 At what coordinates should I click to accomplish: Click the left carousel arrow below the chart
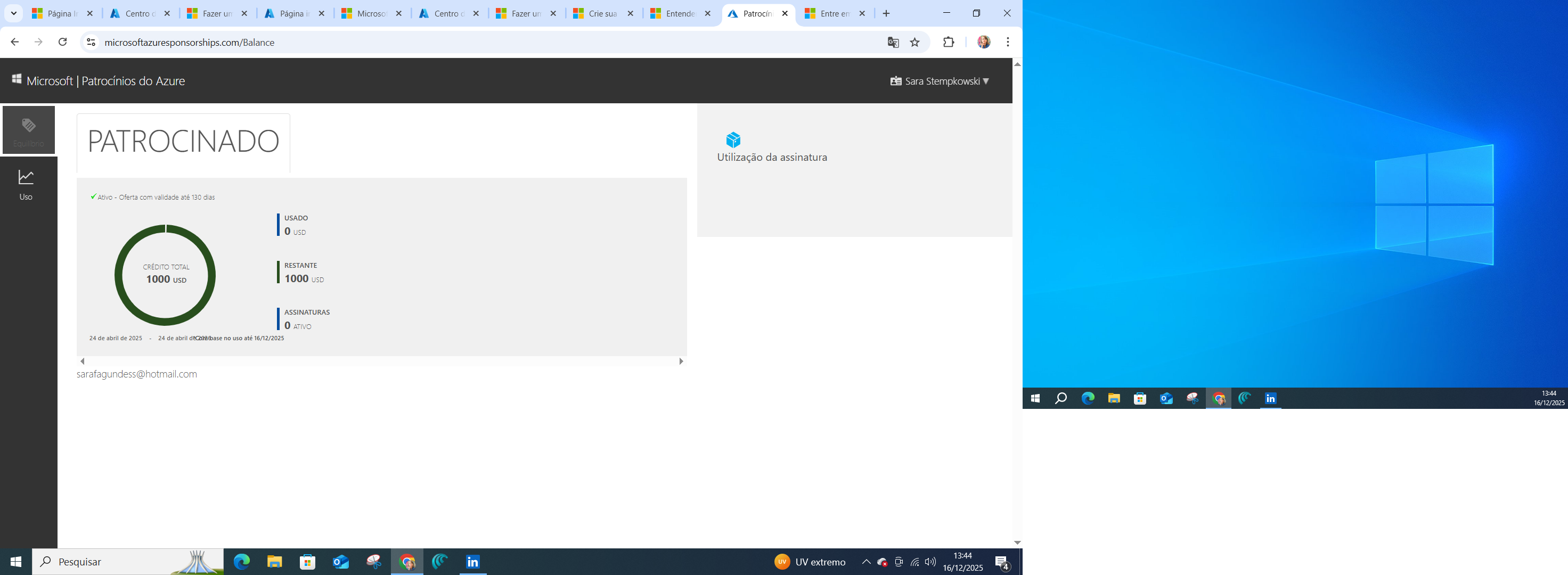tap(83, 362)
